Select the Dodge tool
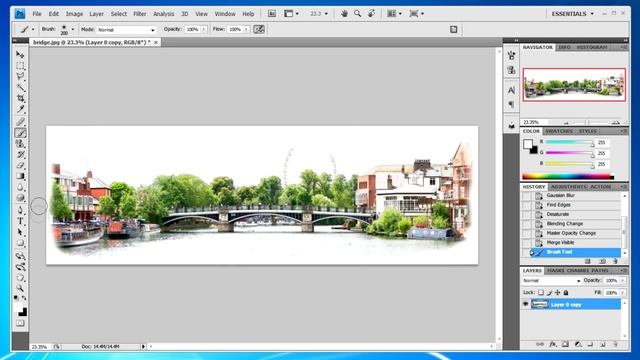Viewport: 640px width, 360px height. 20,198
